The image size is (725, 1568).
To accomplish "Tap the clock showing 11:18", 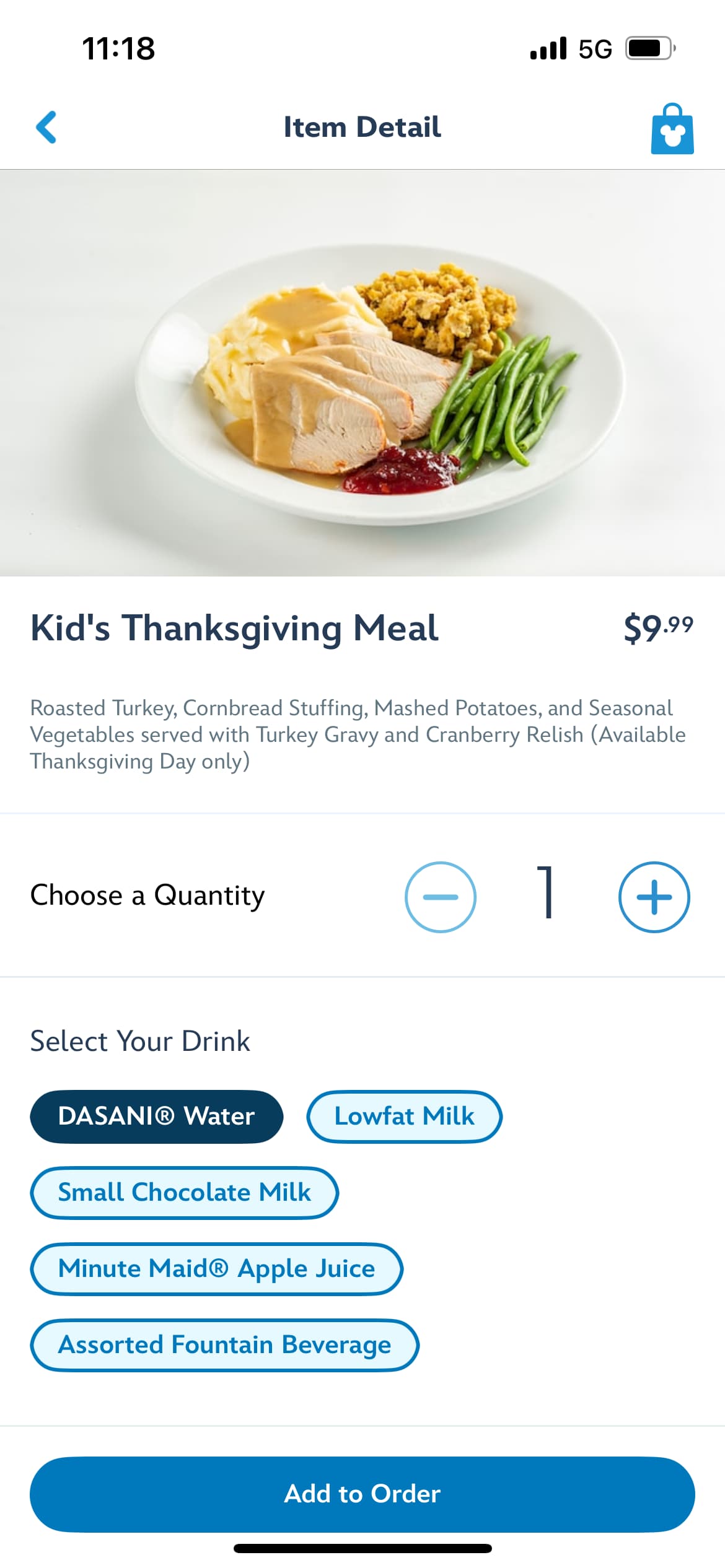I will (118, 48).
